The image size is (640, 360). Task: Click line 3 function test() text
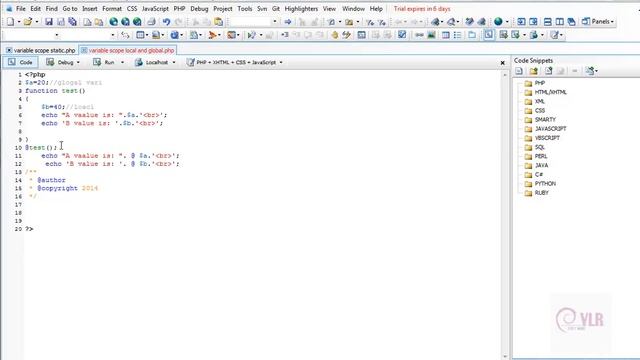[x=56, y=91]
